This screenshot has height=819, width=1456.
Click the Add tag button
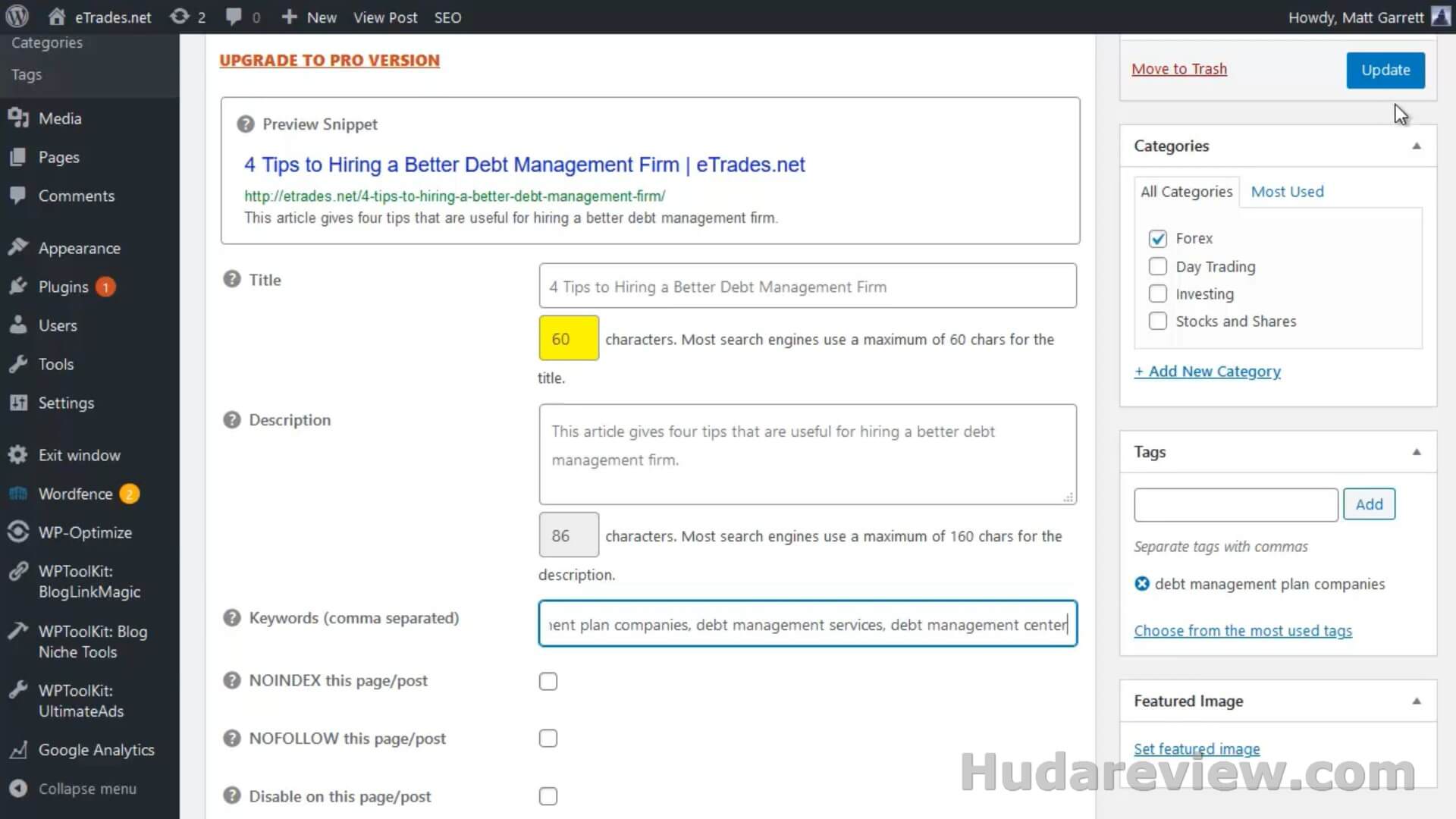(x=1369, y=504)
